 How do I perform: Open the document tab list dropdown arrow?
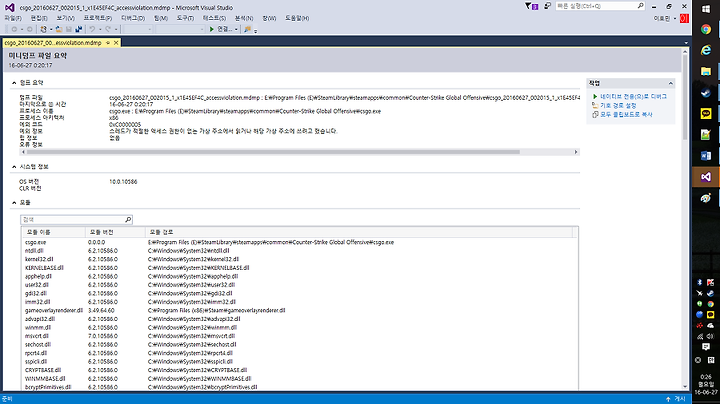click(x=686, y=43)
